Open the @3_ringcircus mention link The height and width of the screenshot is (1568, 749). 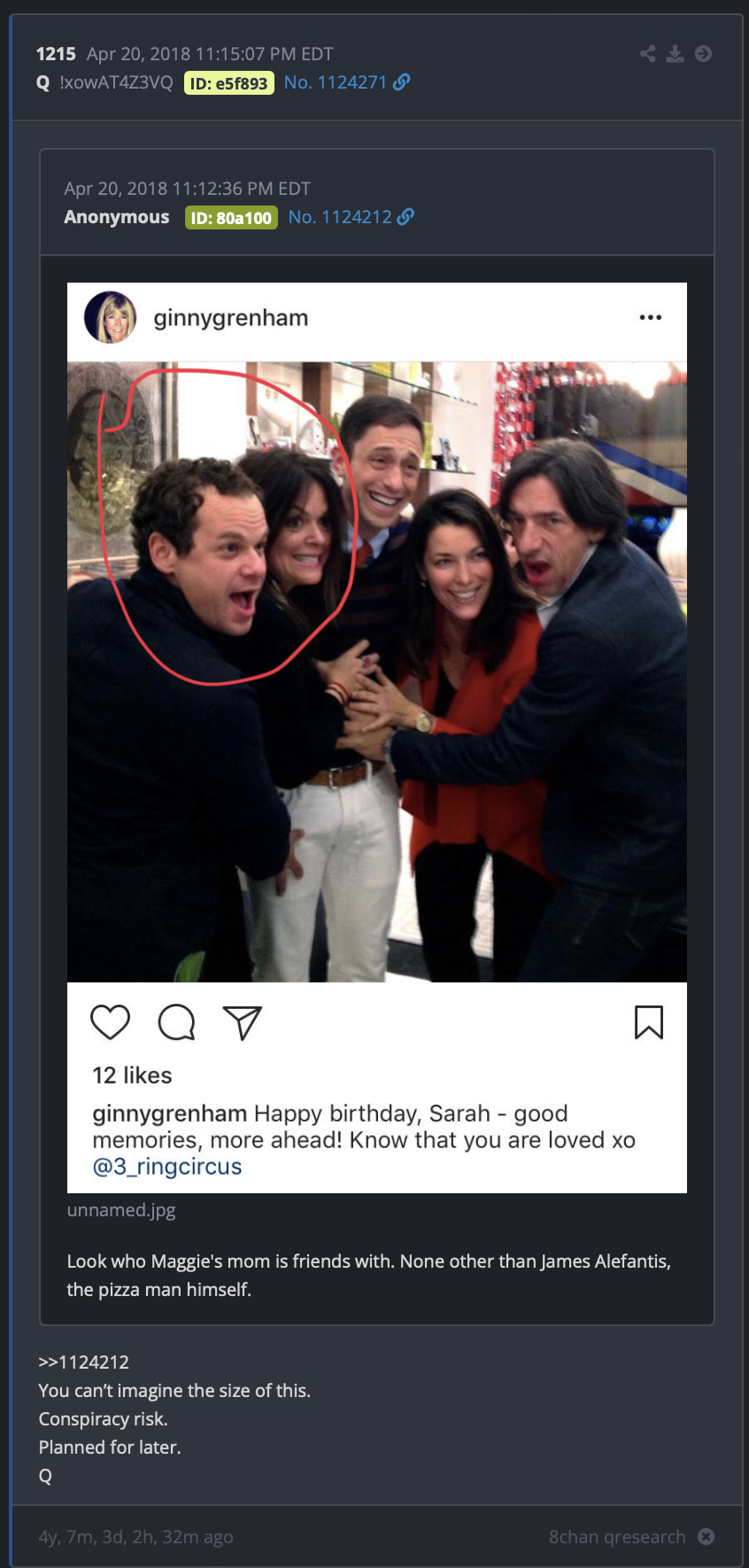coord(167,1166)
